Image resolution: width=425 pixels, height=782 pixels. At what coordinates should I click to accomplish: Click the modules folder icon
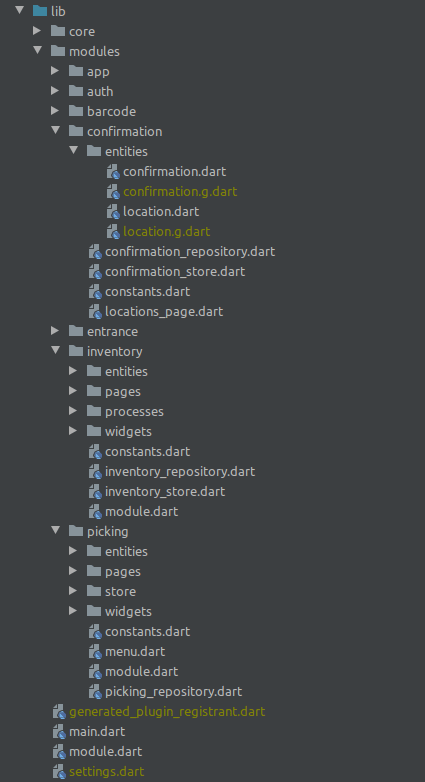click(x=58, y=51)
